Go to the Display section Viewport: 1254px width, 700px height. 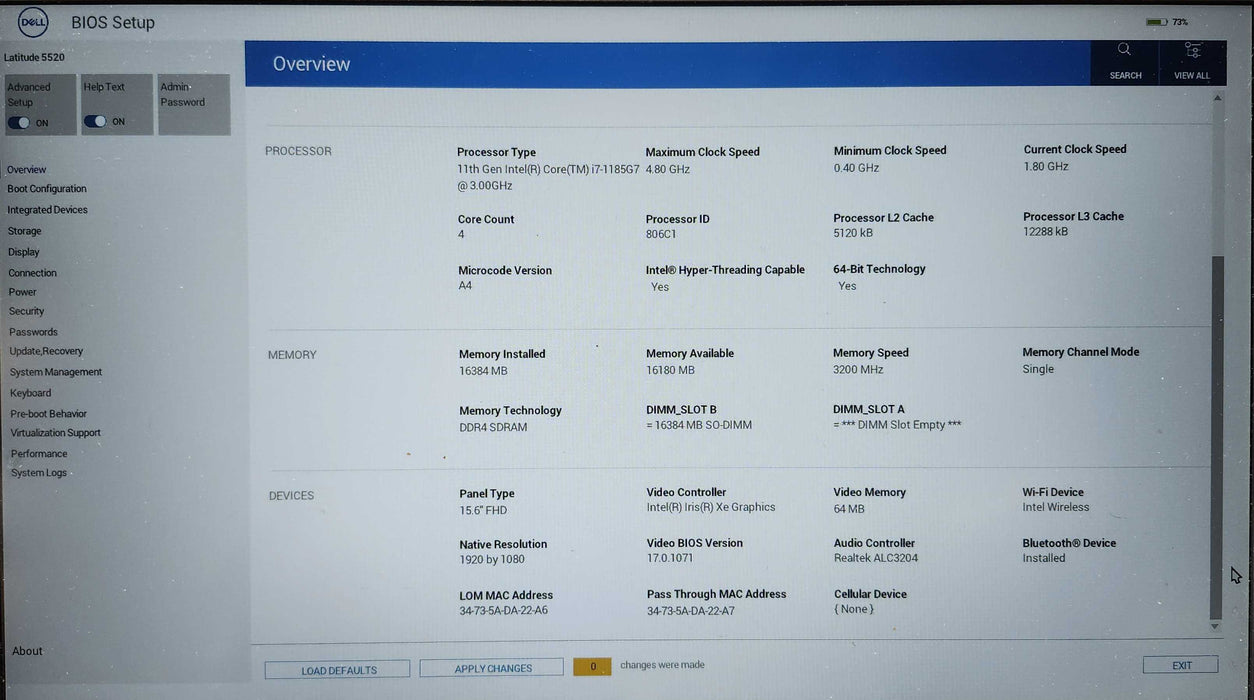click(x=24, y=252)
